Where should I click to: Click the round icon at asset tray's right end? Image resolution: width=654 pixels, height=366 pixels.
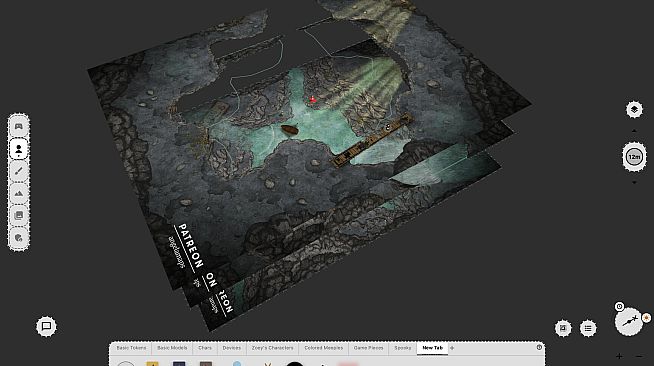coord(539,347)
